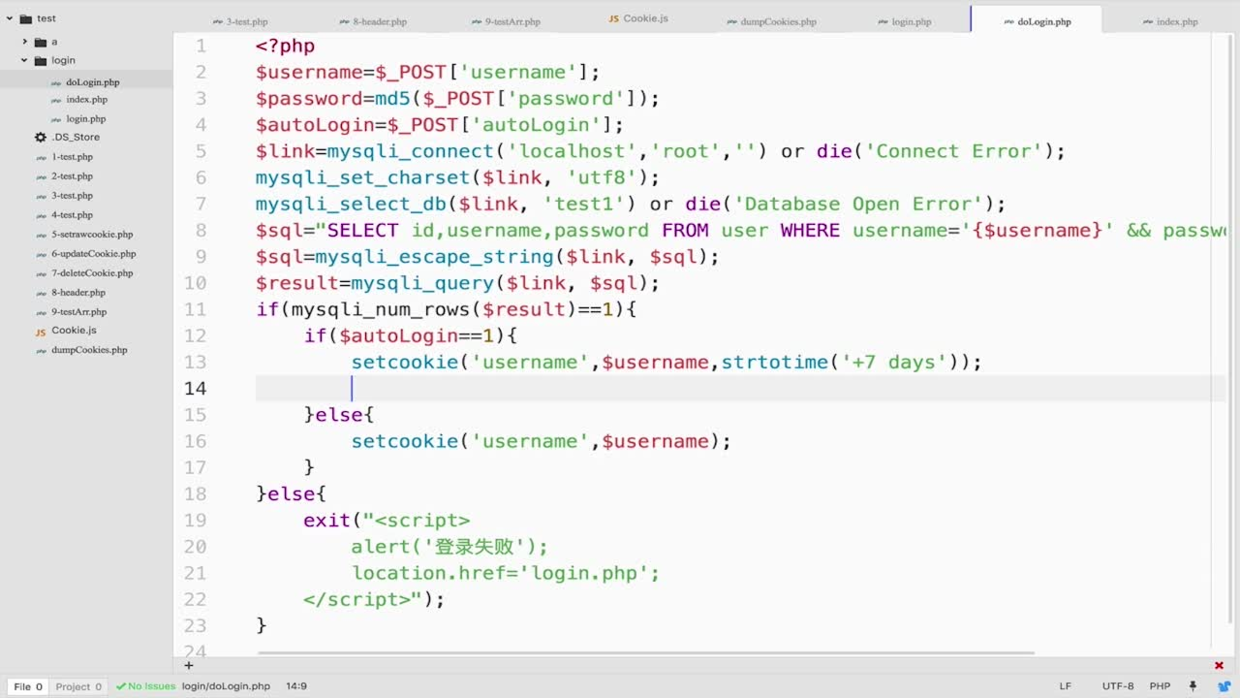
Task: Click the PHP icon on the 3-test.php tab
Action: pyautogui.click(x=218, y=22)
